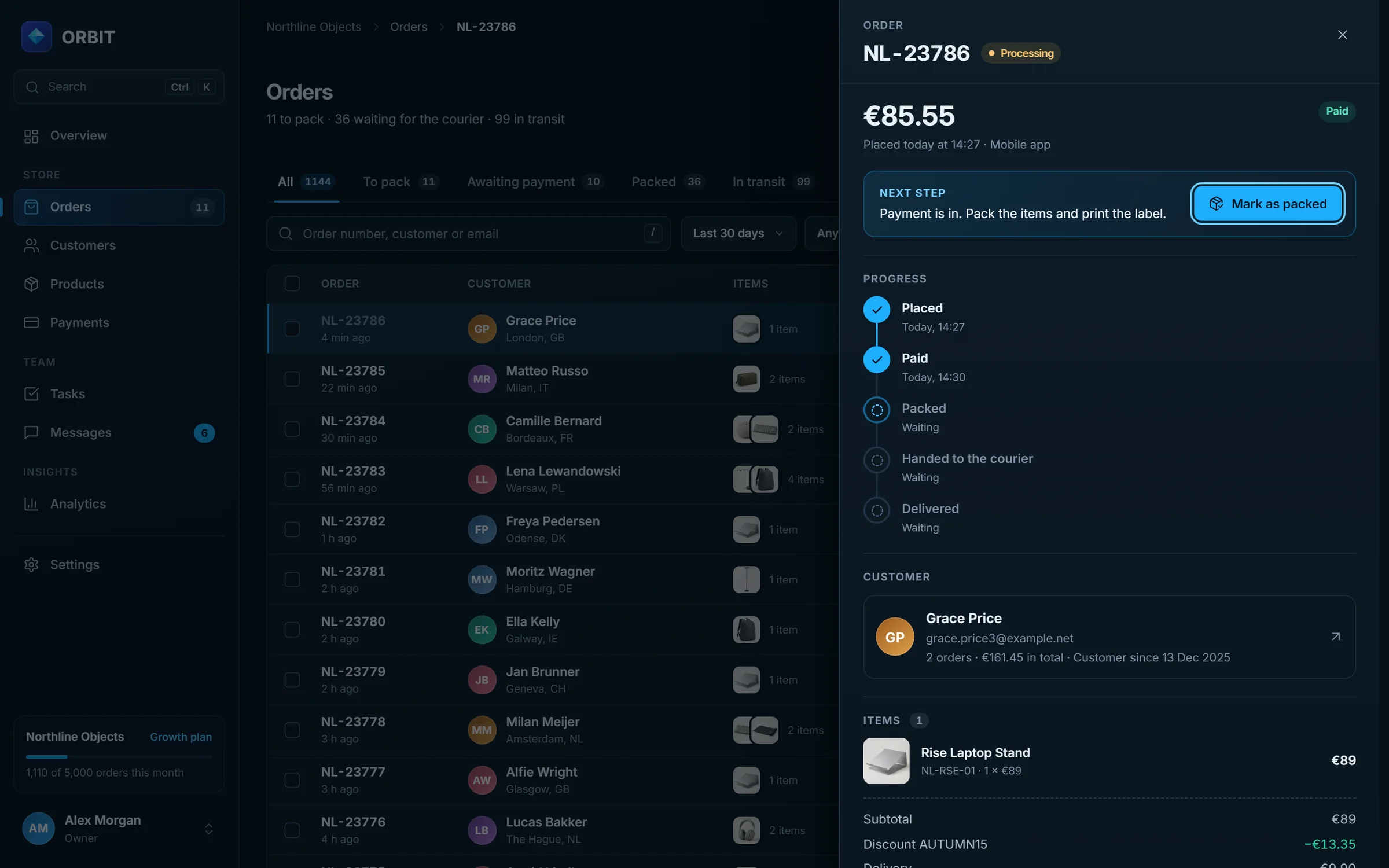Switch to the Awaiting payment tab

tap(535, 182)
